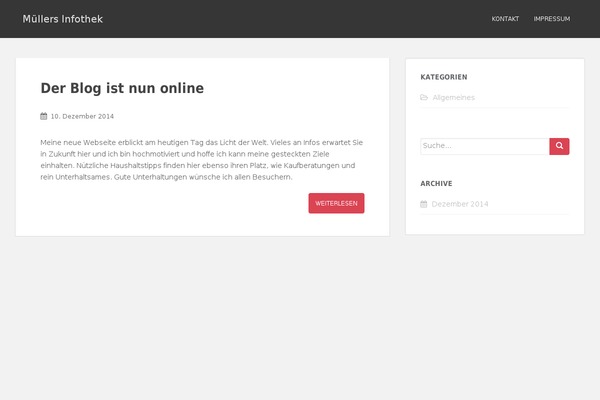Viewport: 600px width, 400px height.
Task: Open the Dezember 2014 archive
Action: tap(460, 204)
